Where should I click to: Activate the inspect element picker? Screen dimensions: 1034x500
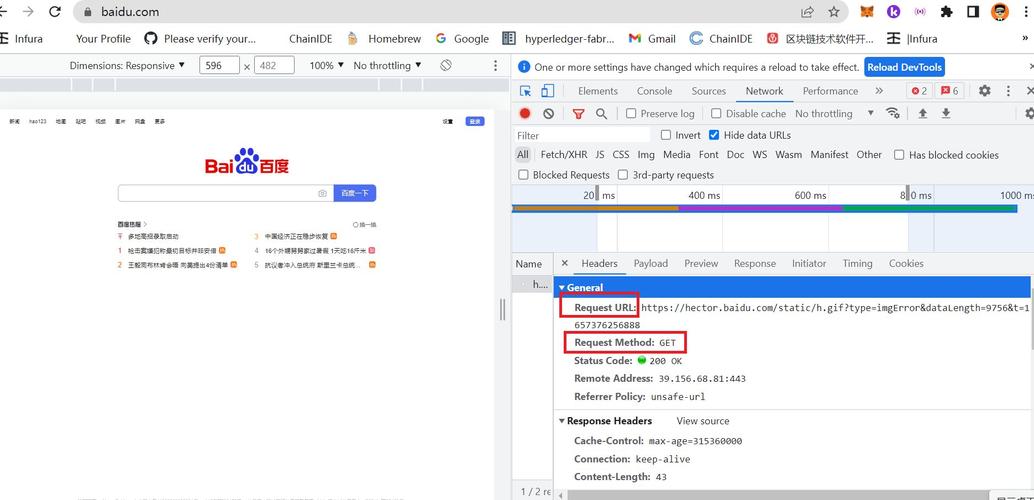(526, 91)
